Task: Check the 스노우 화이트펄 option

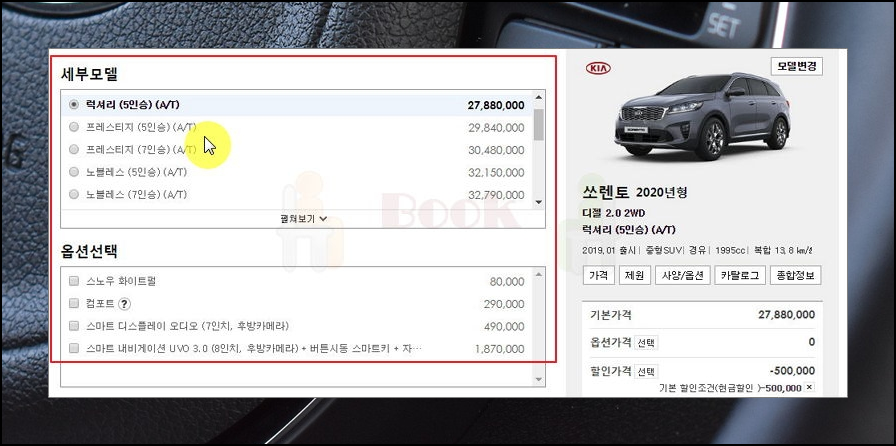Action: coord(74,281)
